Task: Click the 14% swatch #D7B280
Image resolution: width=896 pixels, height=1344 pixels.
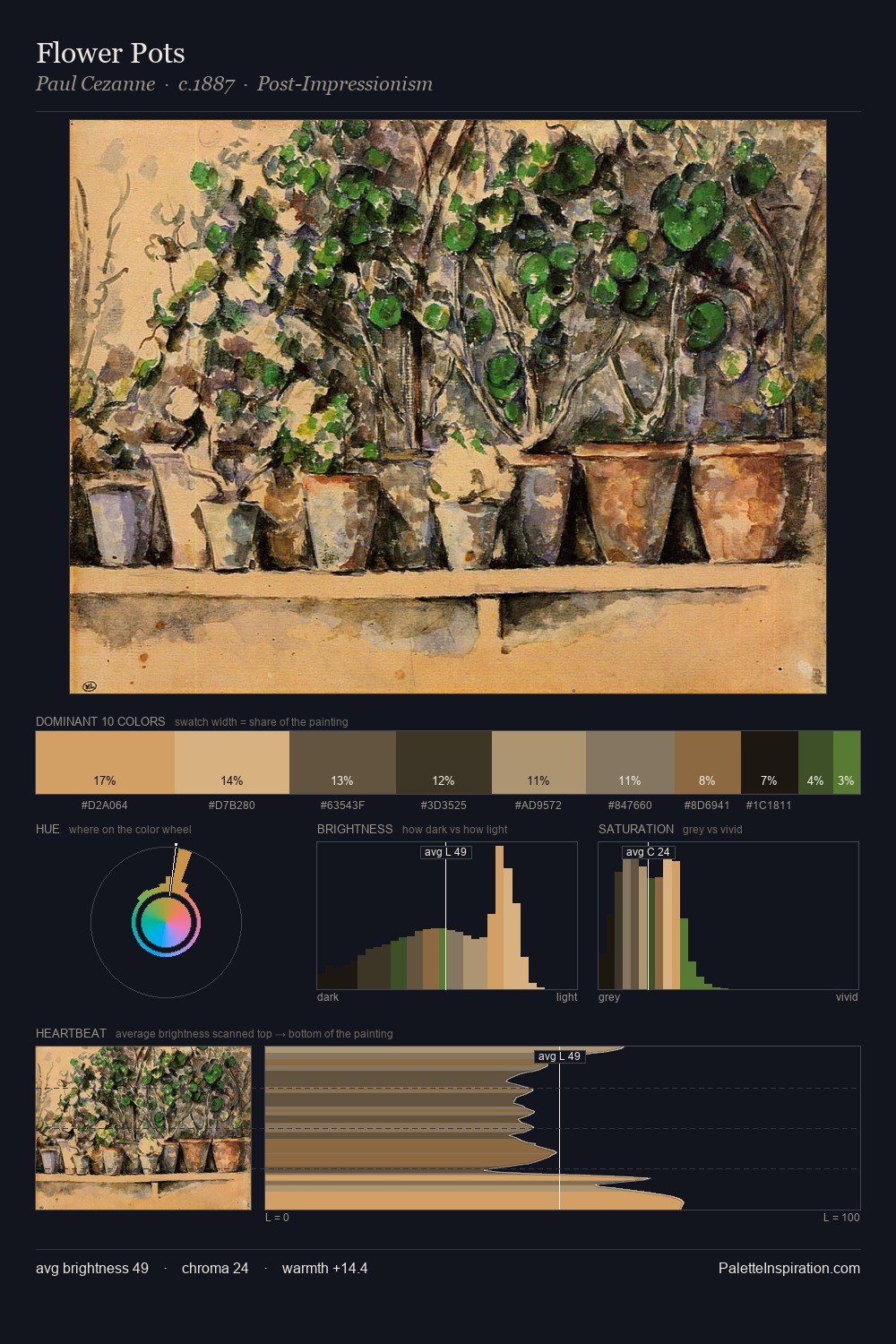Action: [x=232, y=762]
